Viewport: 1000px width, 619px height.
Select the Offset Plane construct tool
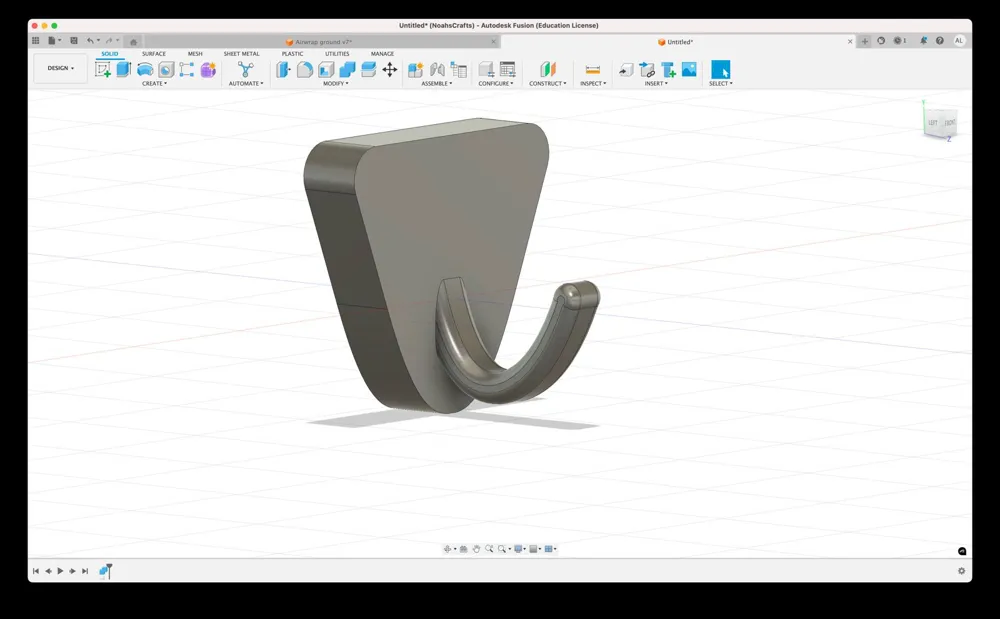pos(548,69)
